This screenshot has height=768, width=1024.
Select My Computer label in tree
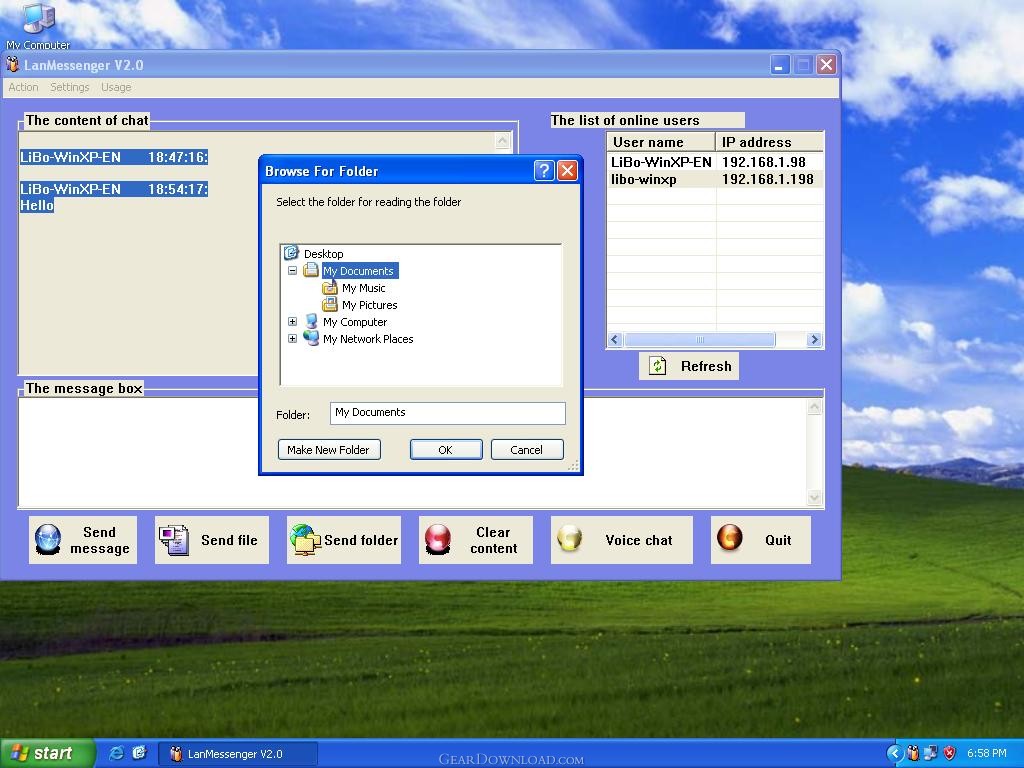[355, 322]
